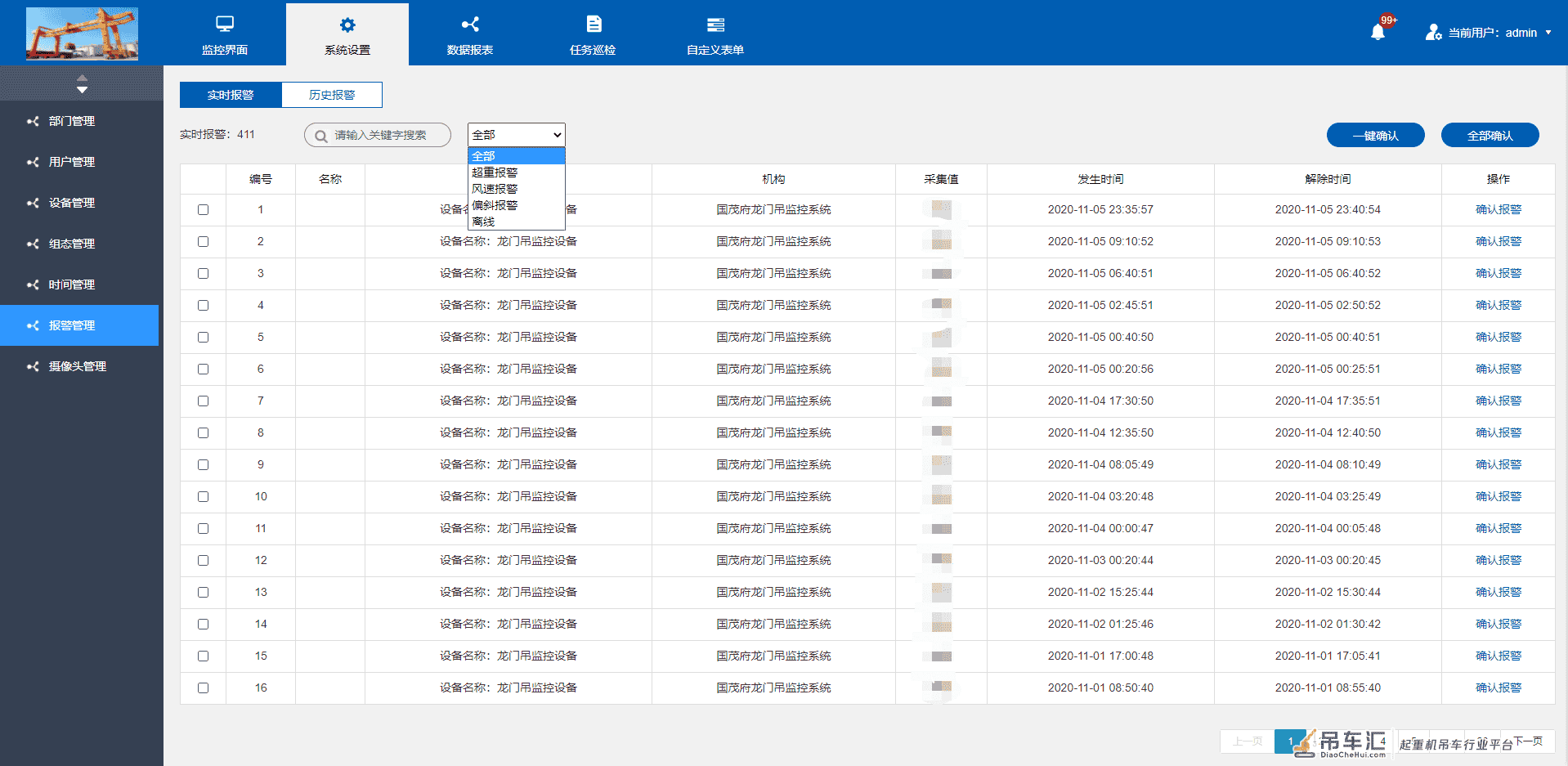Select 偏斜报警 in dropdown list

point(516,205)
